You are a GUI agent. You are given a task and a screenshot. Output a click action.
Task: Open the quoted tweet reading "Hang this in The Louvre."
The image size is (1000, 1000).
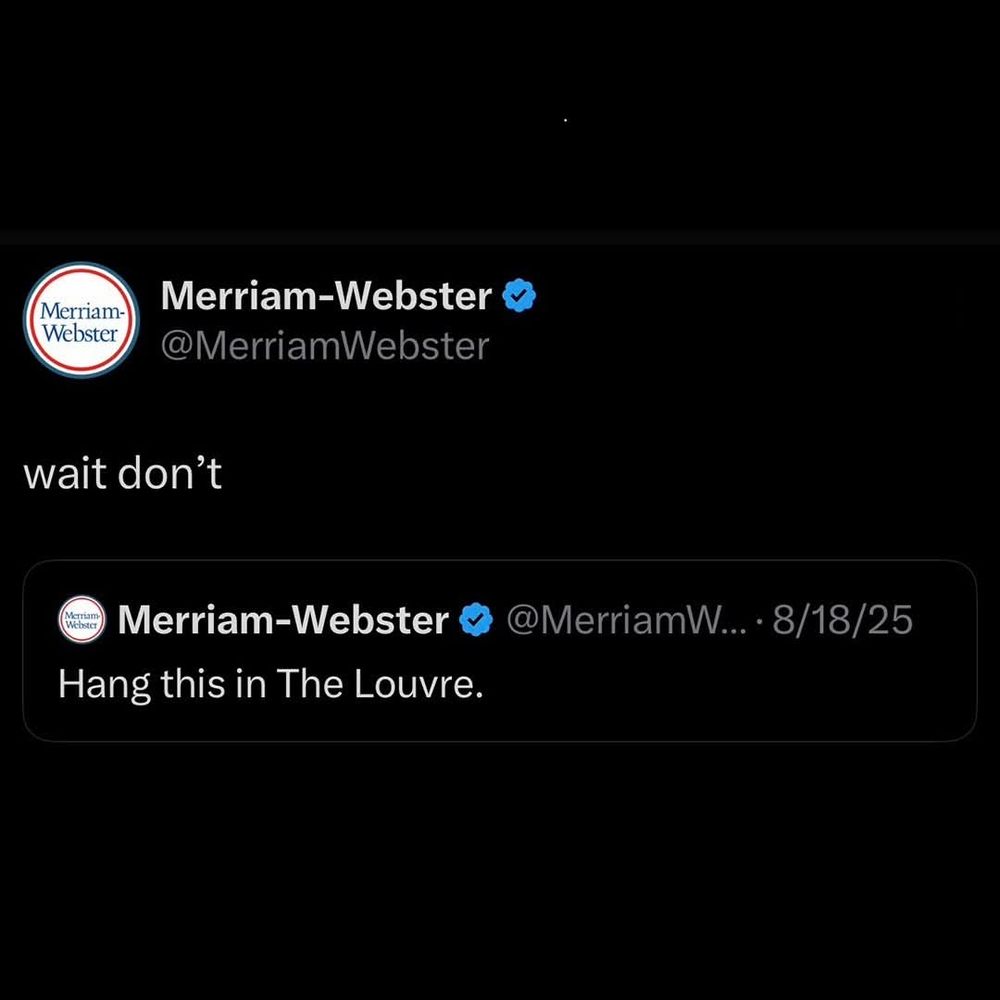[x=500, y=651]
